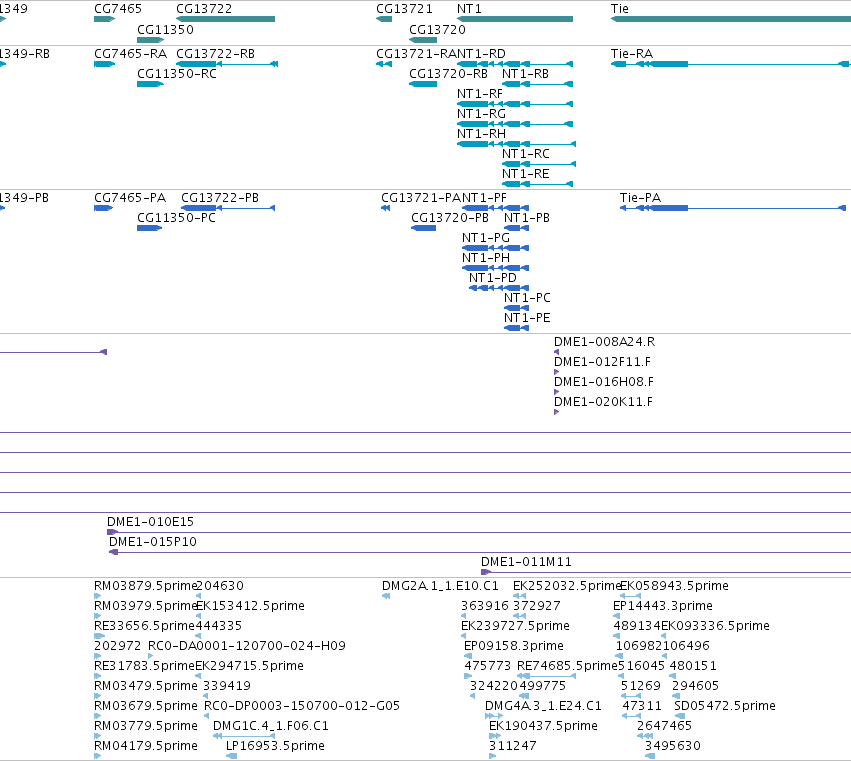Select transcript label CG13720-RB
The height and width of the screenshot is (761, 851).
tap(448, 74)
